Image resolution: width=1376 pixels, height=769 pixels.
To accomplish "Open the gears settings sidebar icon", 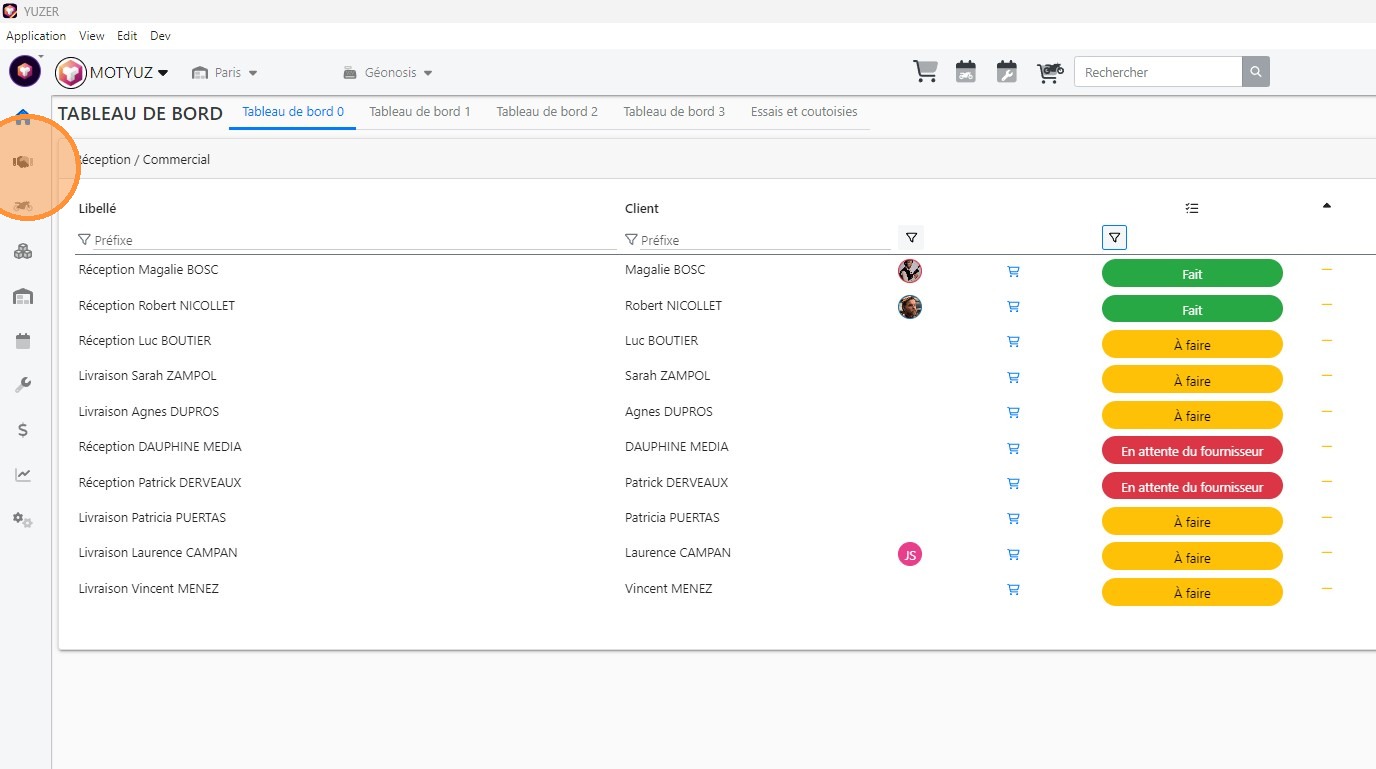I will click(x=22, y=520).
